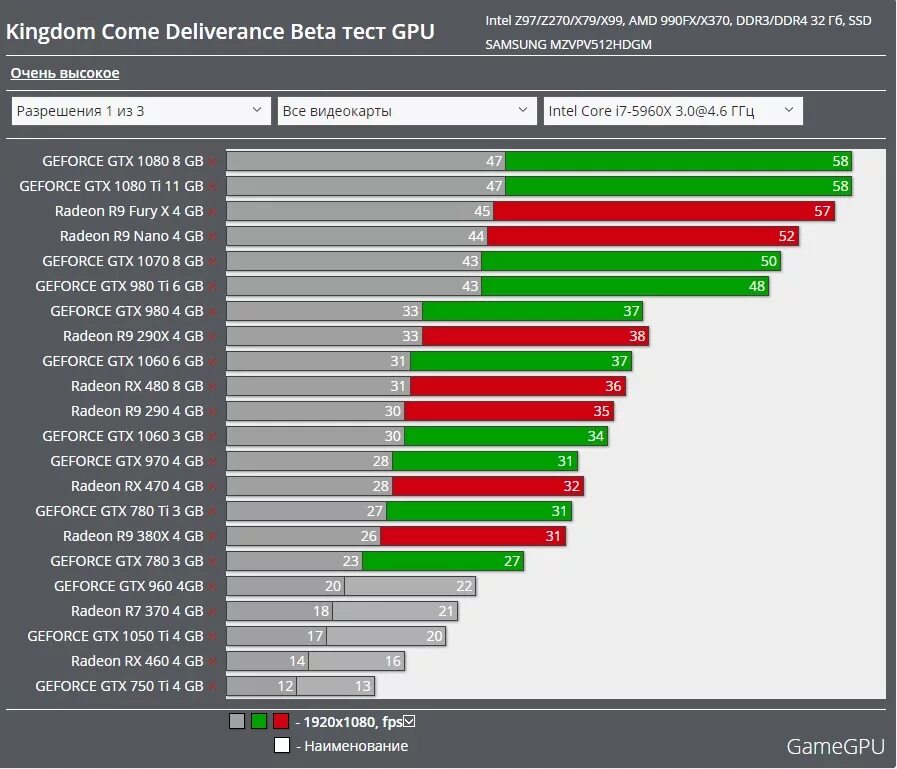Click the 'Наименование' legend label
This screenshot has width=897, height=769.
pos(356,746)
